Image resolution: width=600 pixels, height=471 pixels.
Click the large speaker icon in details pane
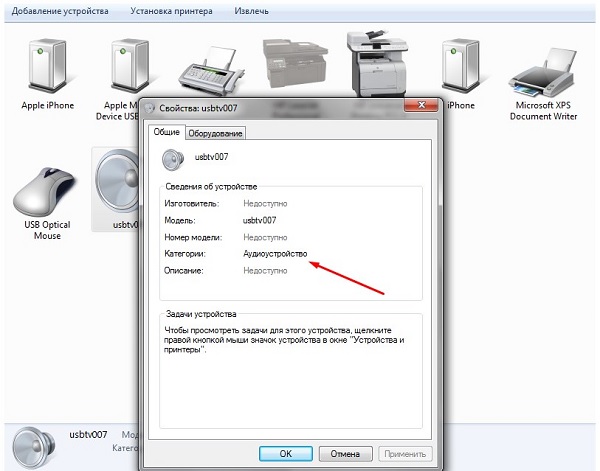coord(34,448)
